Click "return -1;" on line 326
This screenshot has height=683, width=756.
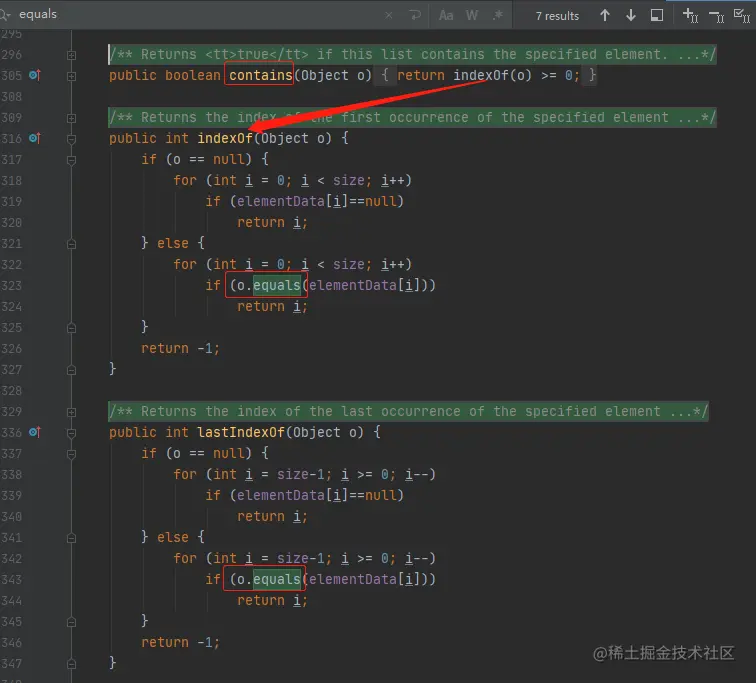[x=180, y=348]
